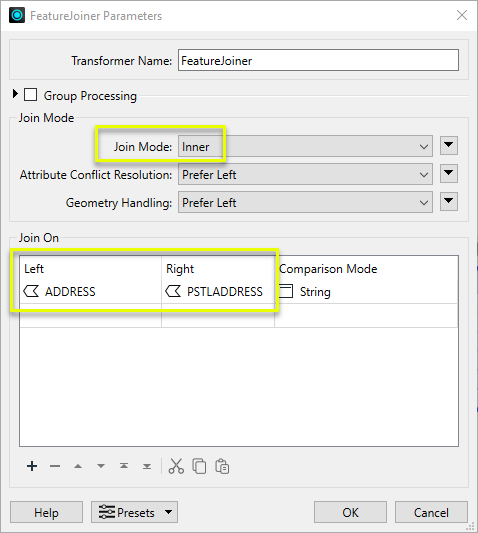Move the selected row down one position

101,466
